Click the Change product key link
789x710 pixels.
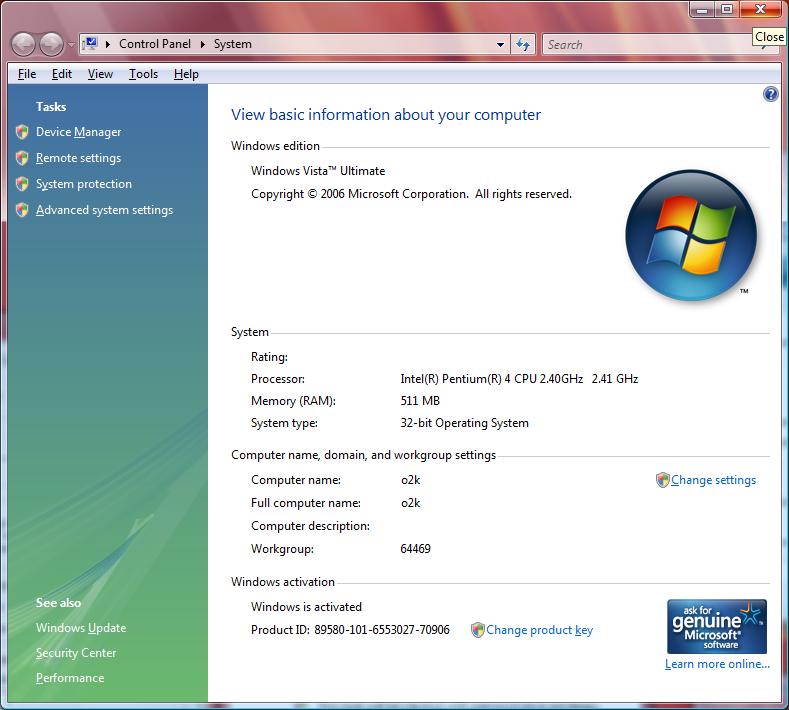[x=539, y=630]
